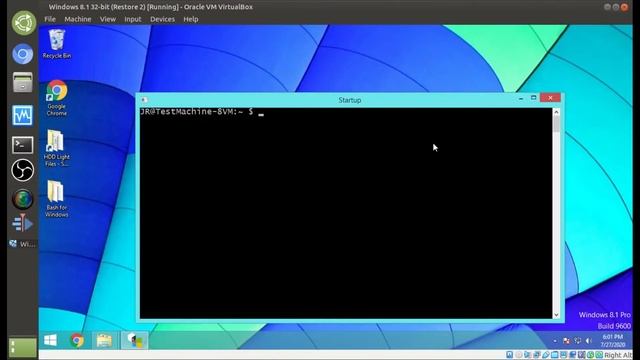Select the HDD Light Files folder
The width and height of the screenshot is (640, 360).
56,148
